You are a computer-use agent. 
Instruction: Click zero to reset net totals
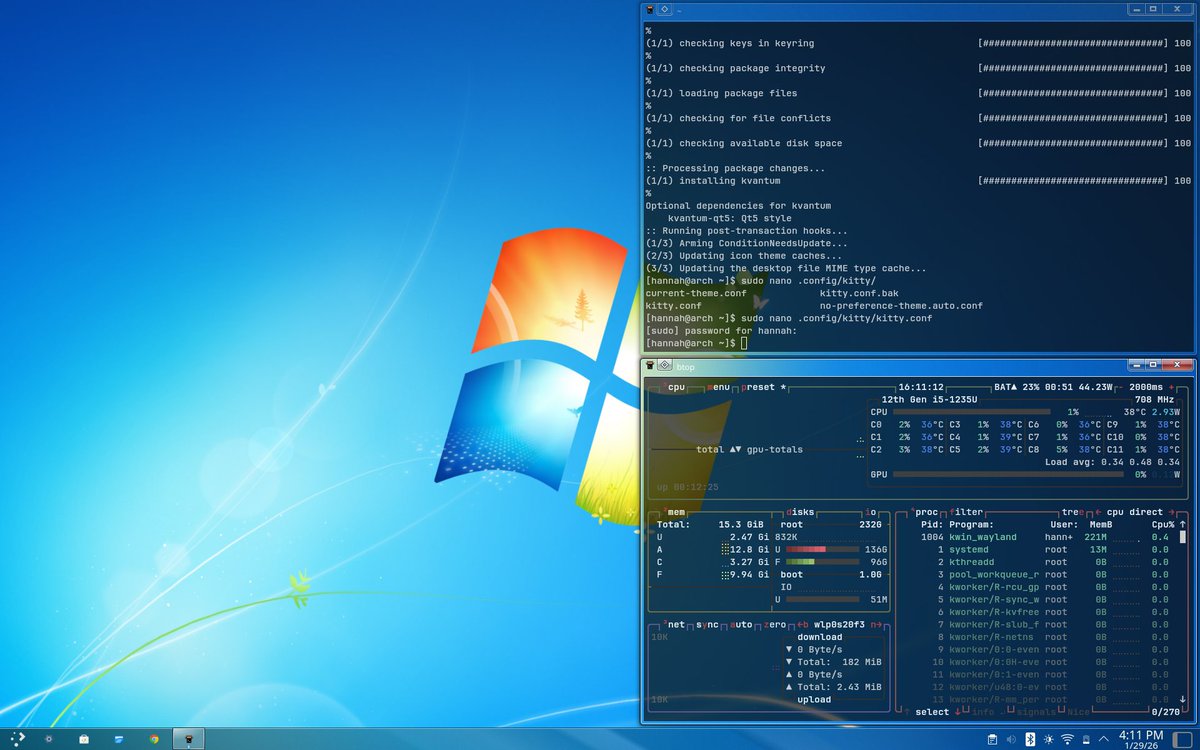(775, 624)
